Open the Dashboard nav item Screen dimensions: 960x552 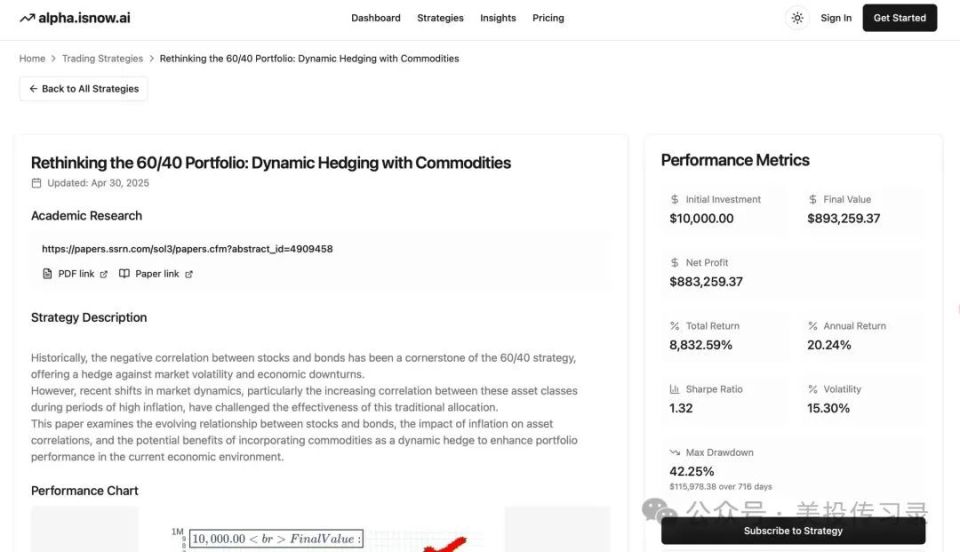pos(376,18)
